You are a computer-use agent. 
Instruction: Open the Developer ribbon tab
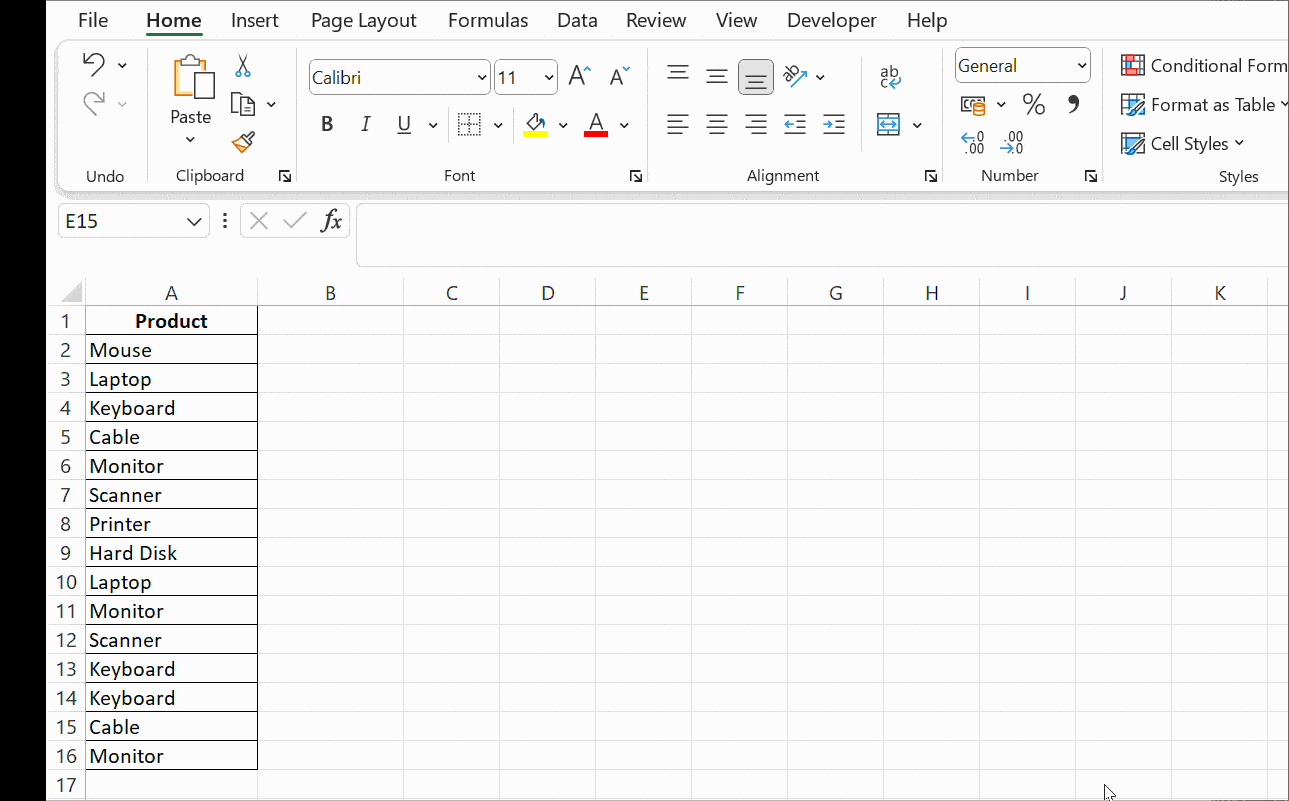click(831, 20)
